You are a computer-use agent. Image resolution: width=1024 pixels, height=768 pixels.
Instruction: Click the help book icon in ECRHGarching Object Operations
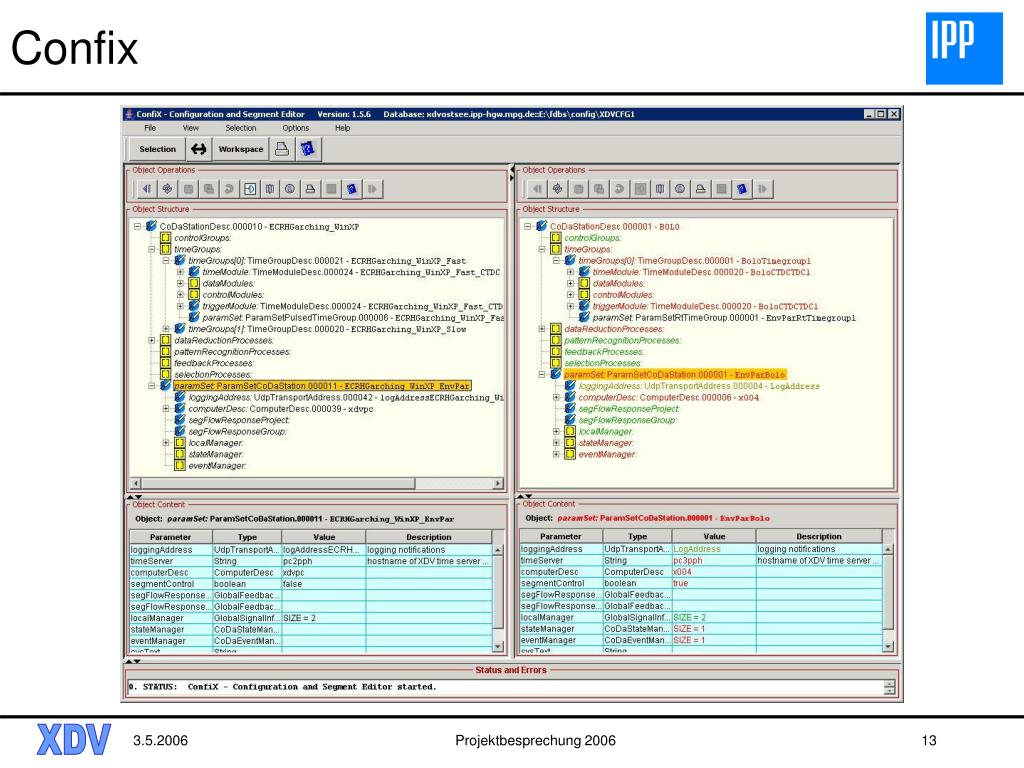pyautogui.click(x=351, y=189)
